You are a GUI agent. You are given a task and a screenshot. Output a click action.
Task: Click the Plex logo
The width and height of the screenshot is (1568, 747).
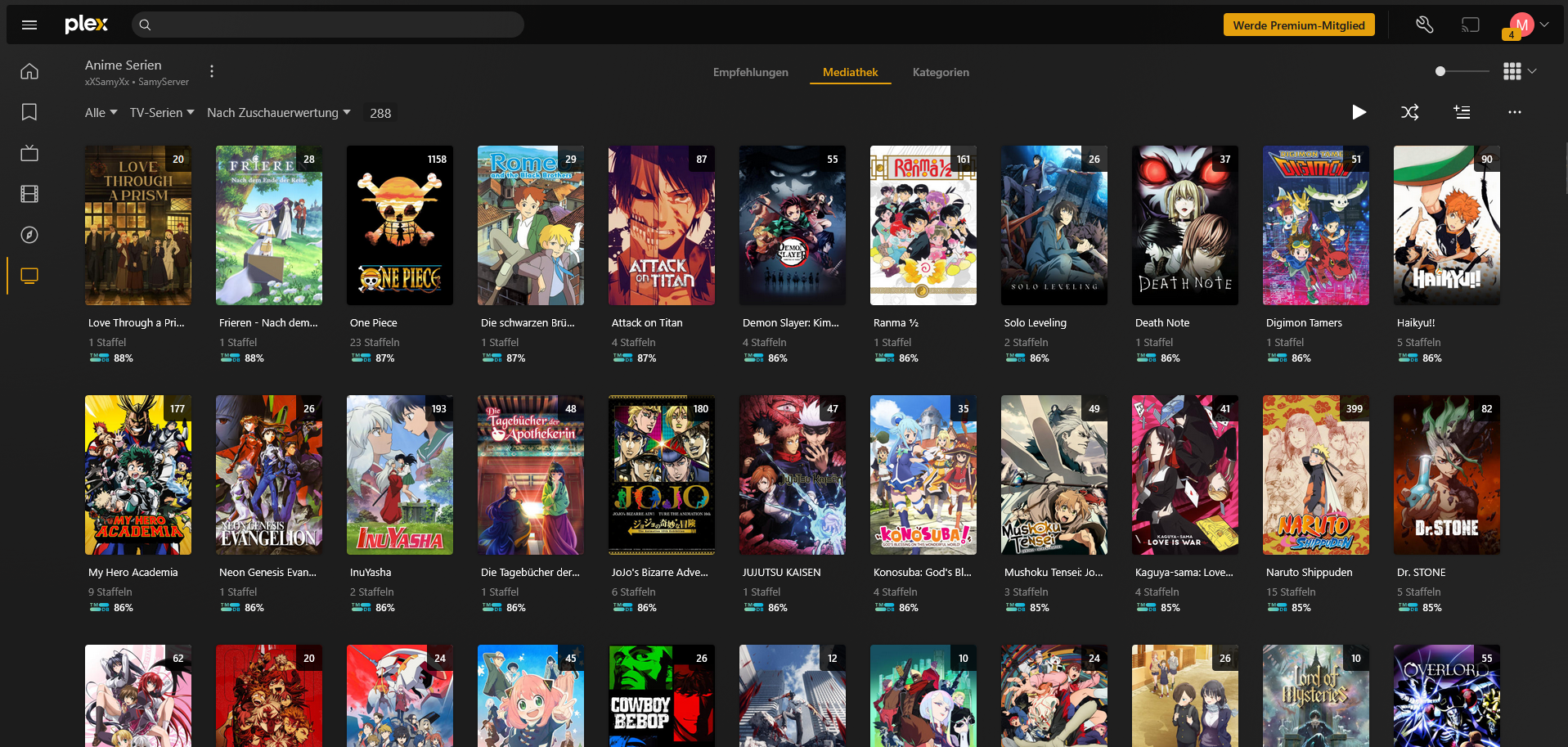coord(87,25)
